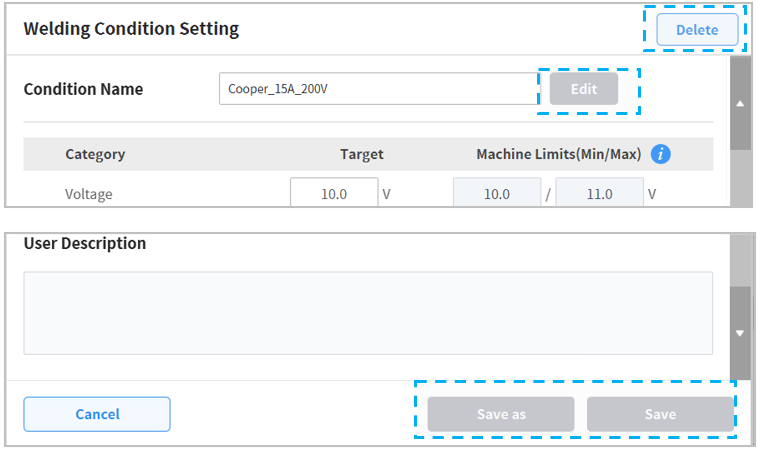This screenshot has height=450, width=758.
Task: Click the scroll down arrow
Action: click(x=740, y=333)
